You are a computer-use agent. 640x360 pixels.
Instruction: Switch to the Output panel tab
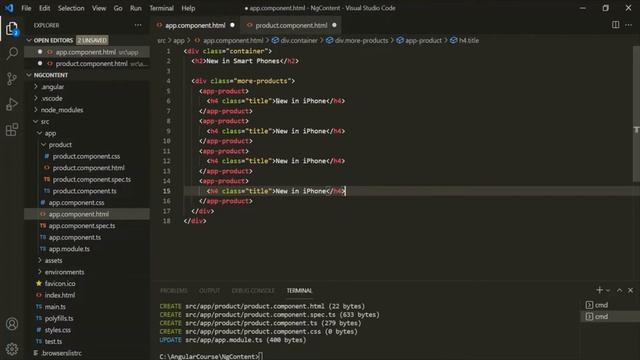(x=209, y=291)
